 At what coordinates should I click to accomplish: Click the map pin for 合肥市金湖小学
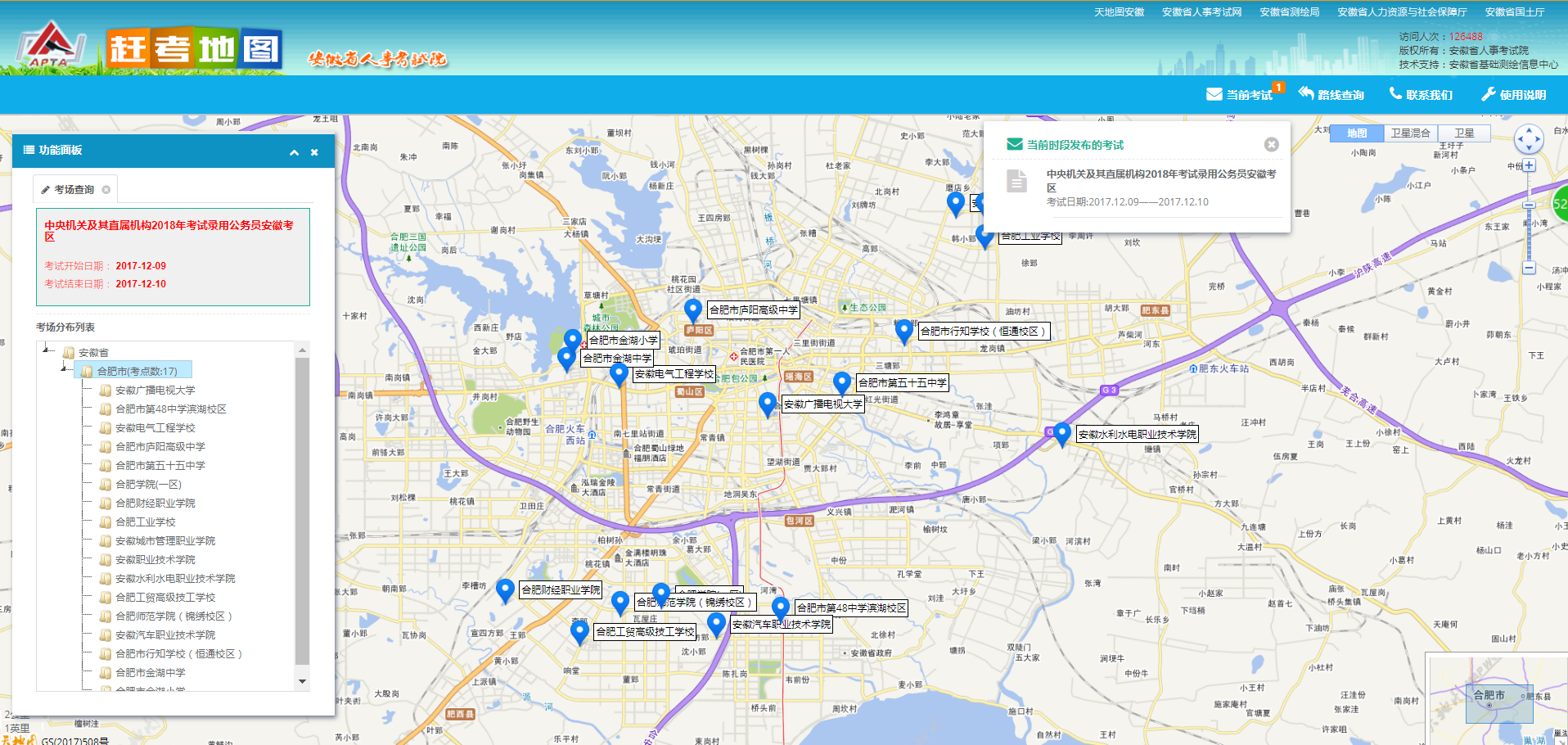[x=574, y=341]
